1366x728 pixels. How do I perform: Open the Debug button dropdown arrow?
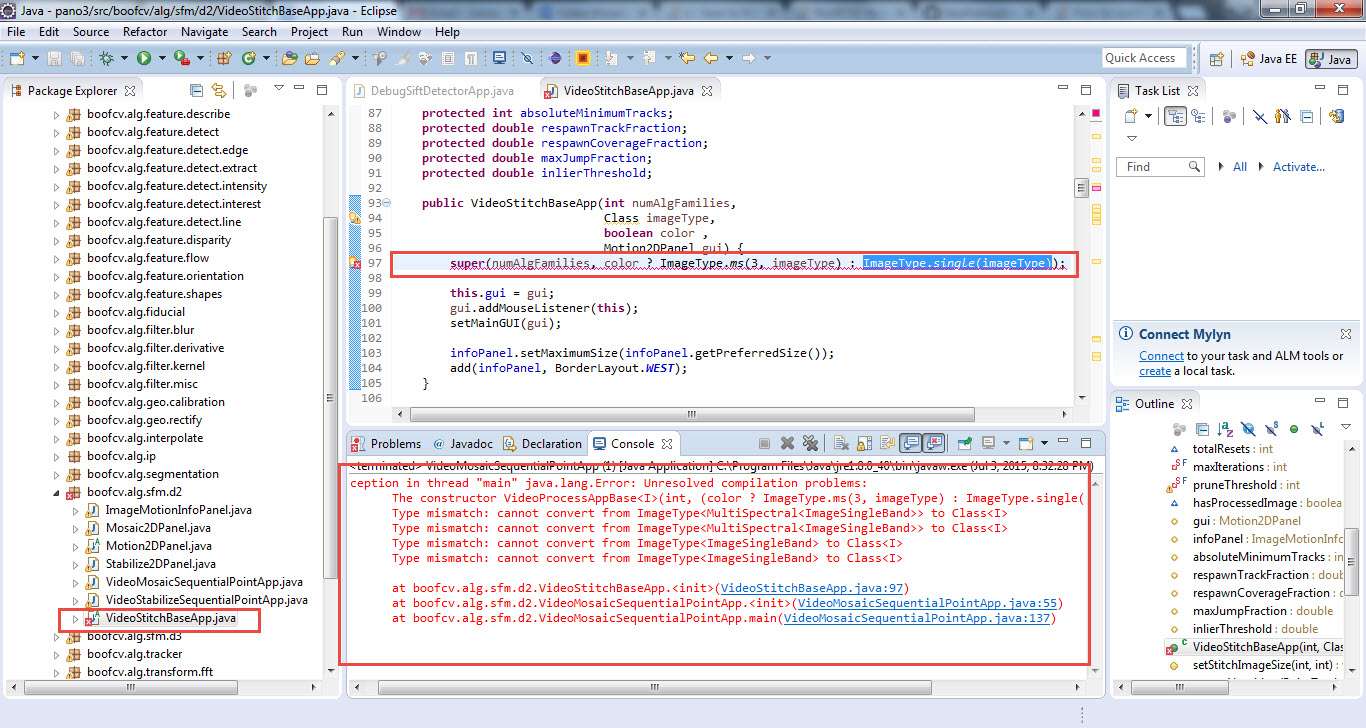coord(124,58)
